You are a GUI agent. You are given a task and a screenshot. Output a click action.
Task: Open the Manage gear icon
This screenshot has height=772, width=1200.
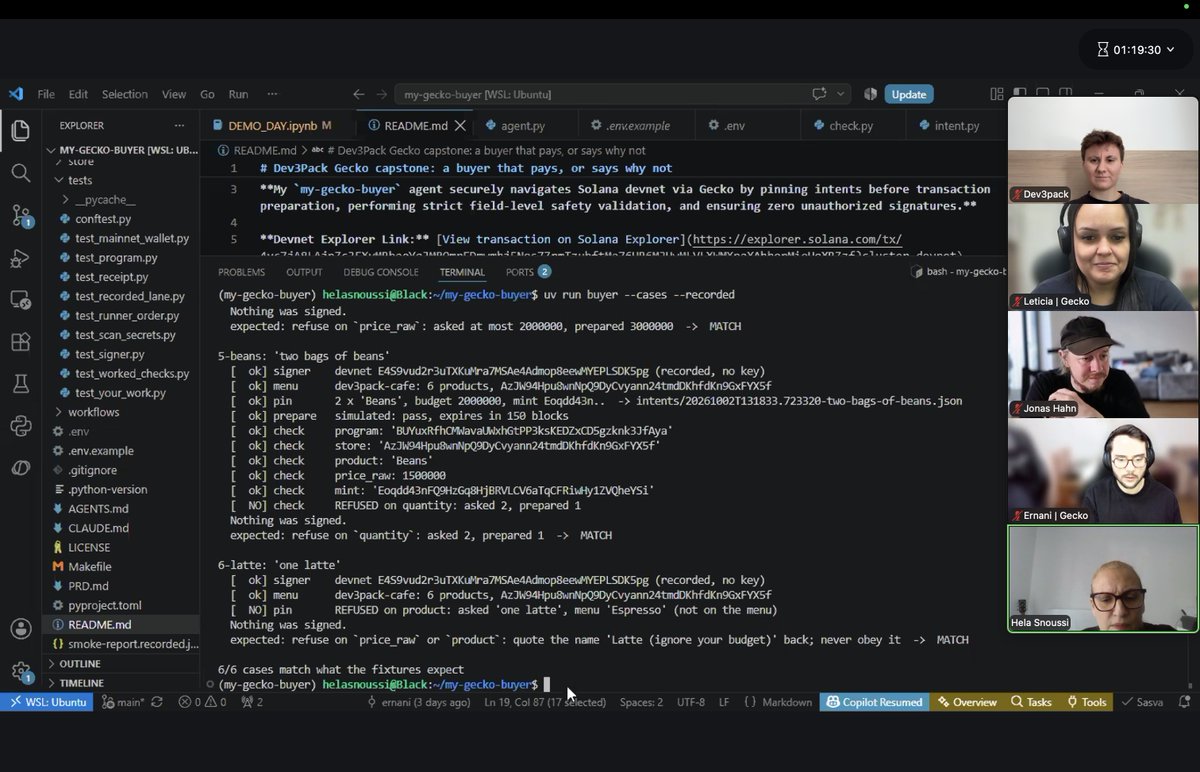click(x=21, y=671)
